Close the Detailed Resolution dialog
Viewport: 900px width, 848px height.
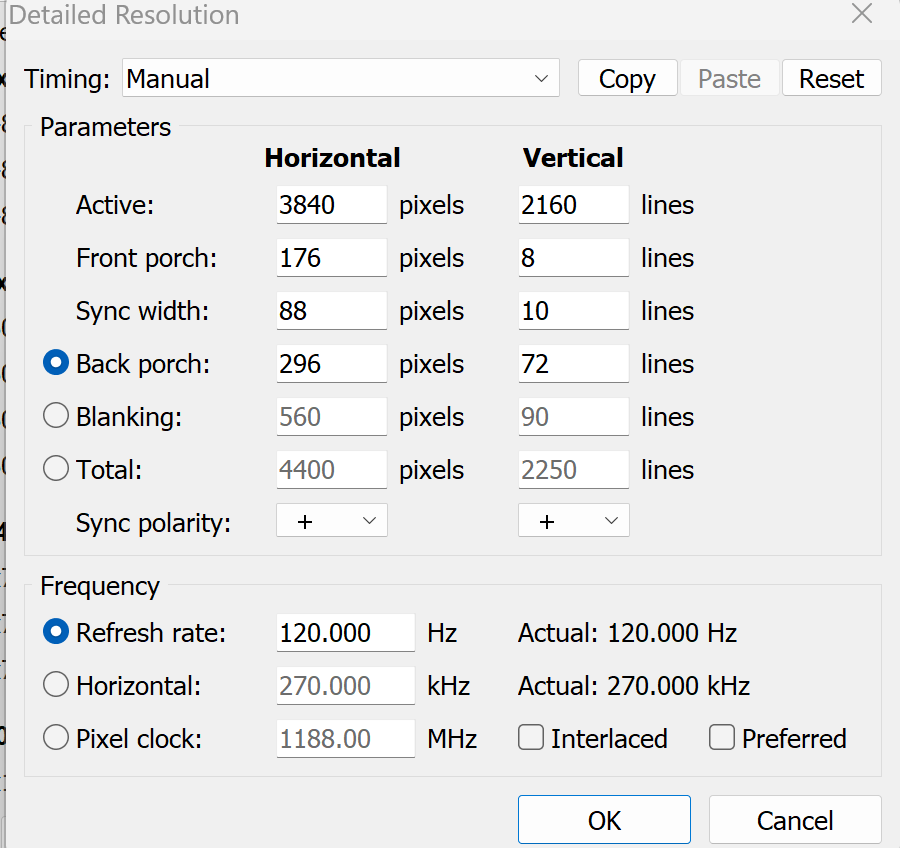861,14
